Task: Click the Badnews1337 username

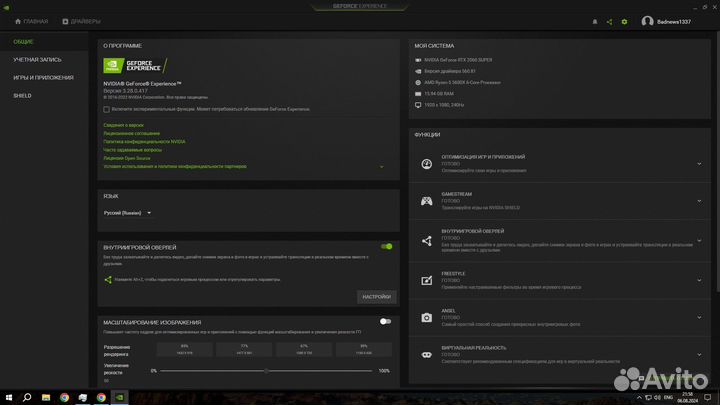Action: (x=674, y=22)
